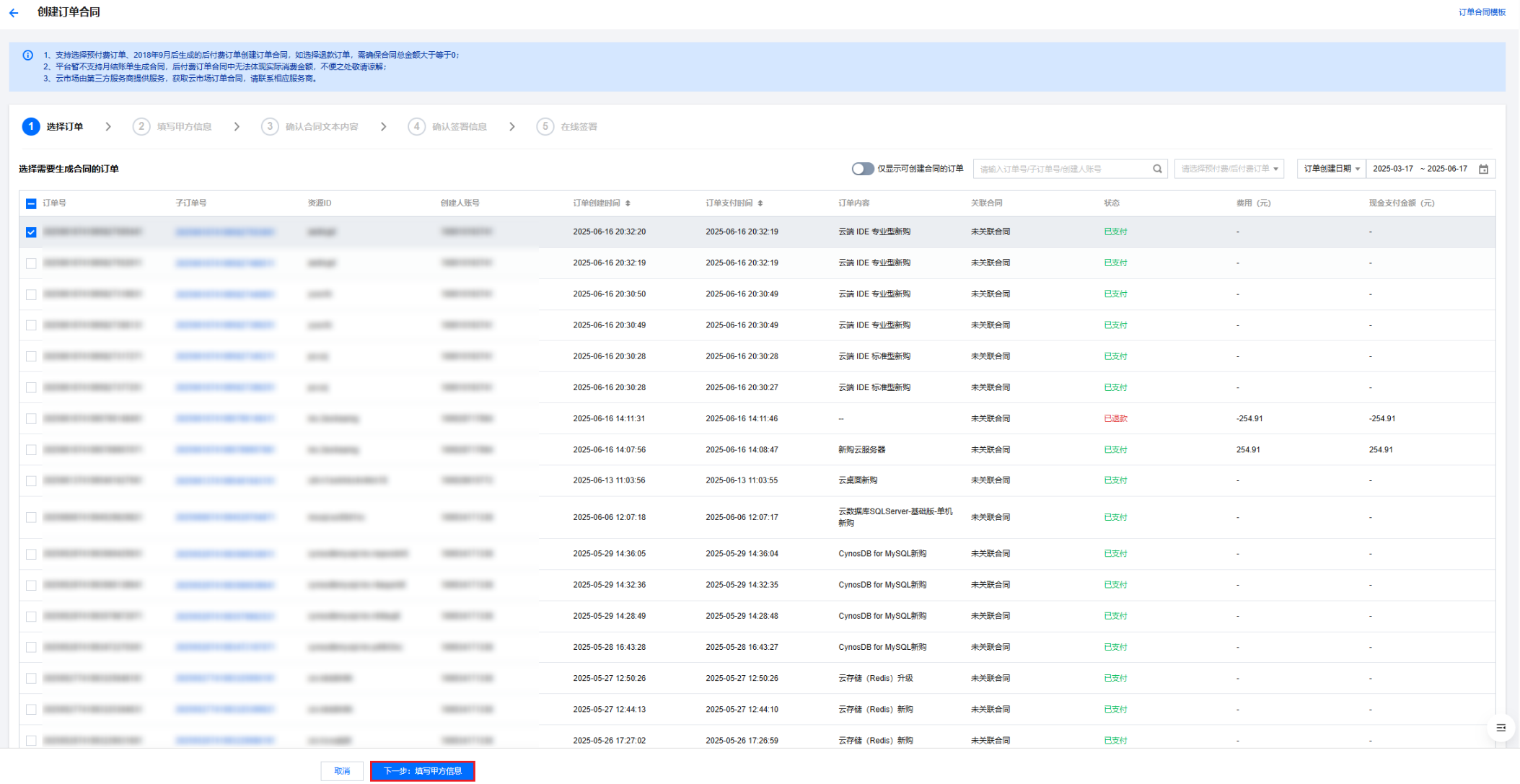
Task: Open the 订单创建日期 dropdown
Action: 1331,169
